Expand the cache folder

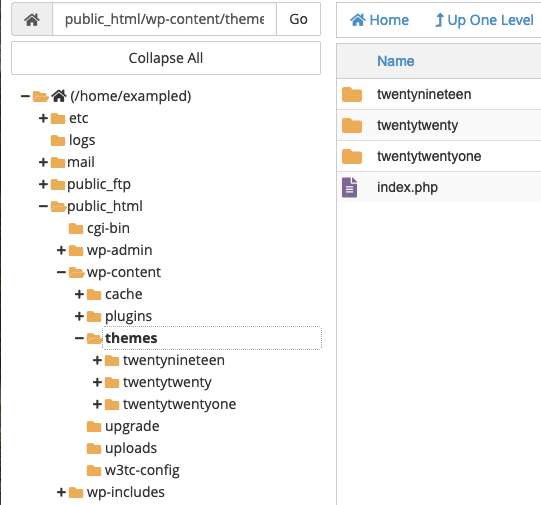pyautogui.click(x=79, y=294)
